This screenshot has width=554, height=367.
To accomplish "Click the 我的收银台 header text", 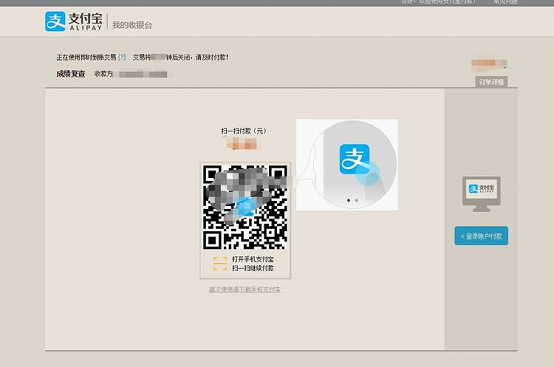I will [132, 25].
